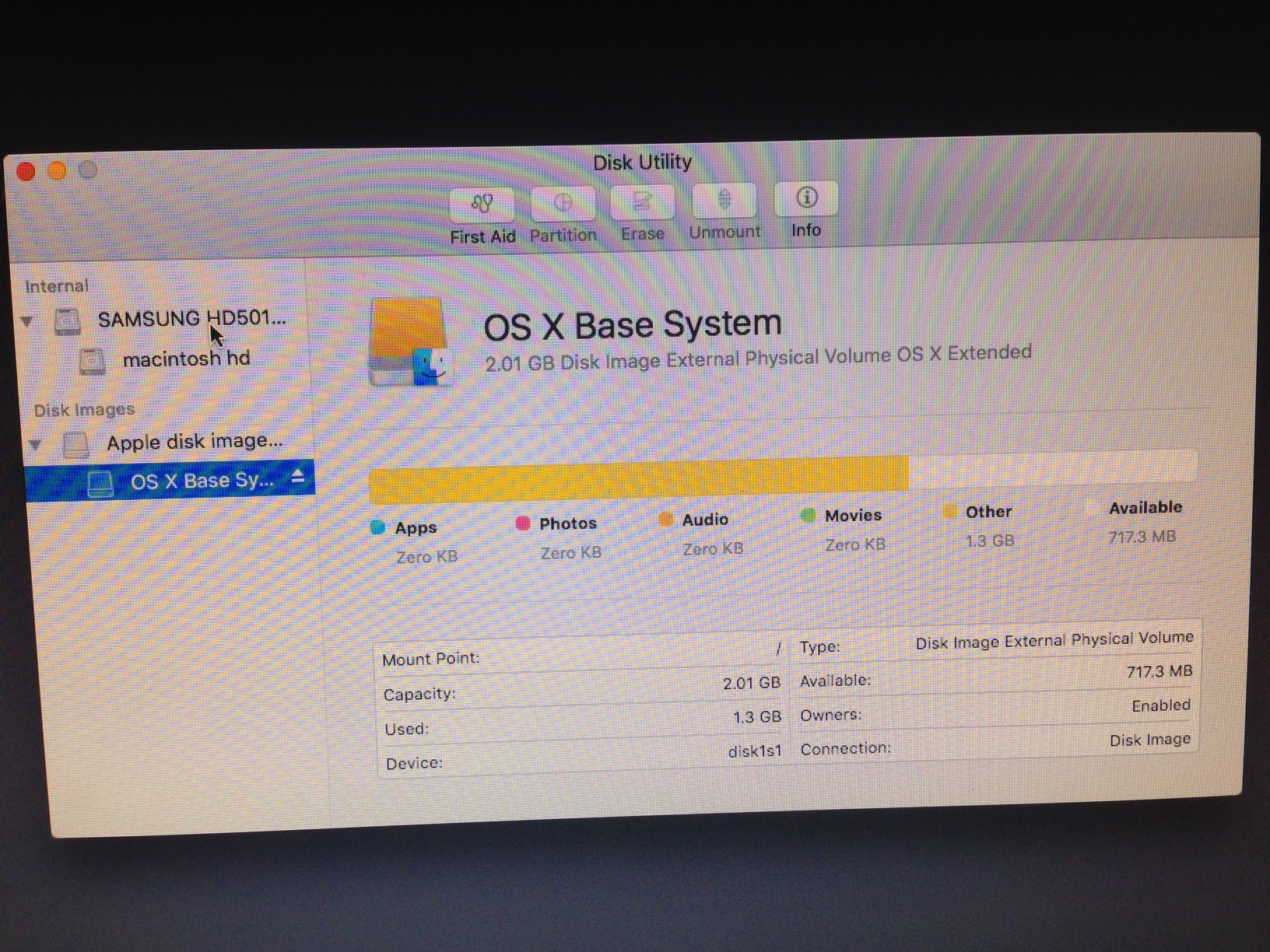
Task: Select OS X Base System volume row
Action: [x=170, y=481]
